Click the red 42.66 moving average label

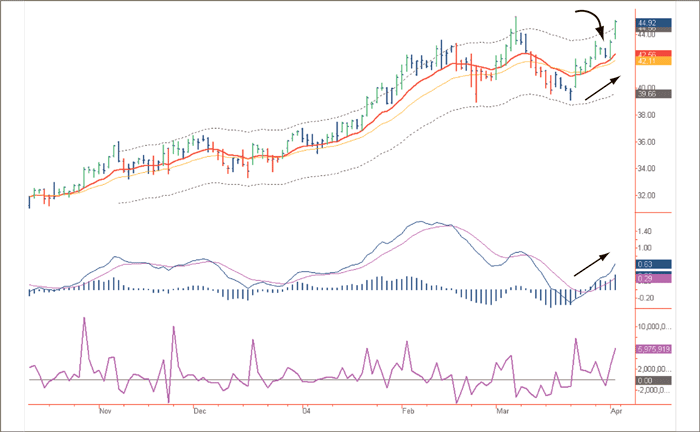(x=651, y=54)
